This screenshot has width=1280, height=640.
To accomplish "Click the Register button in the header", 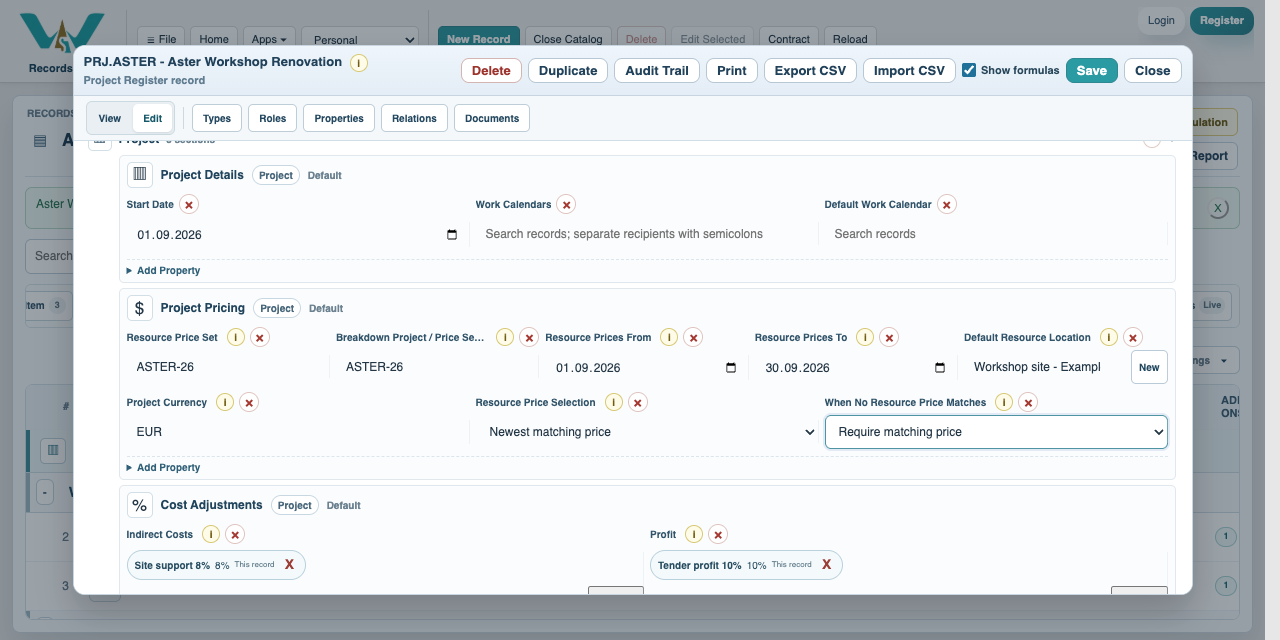I will point(1222,20).
